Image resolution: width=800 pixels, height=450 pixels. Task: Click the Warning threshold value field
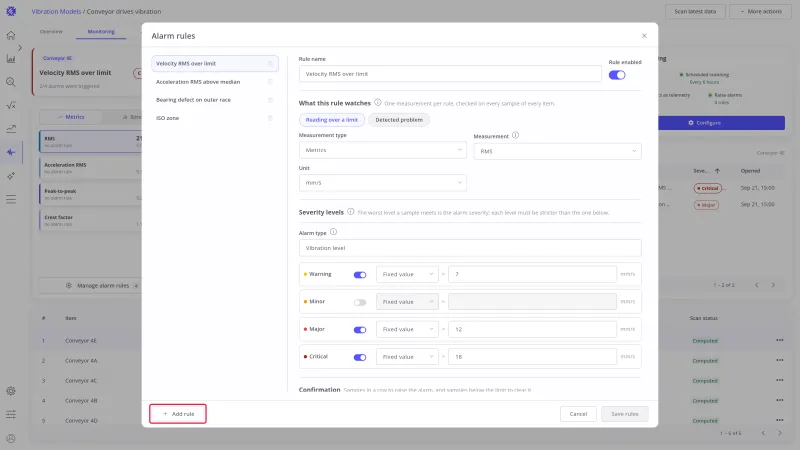[x=532, y=274]
